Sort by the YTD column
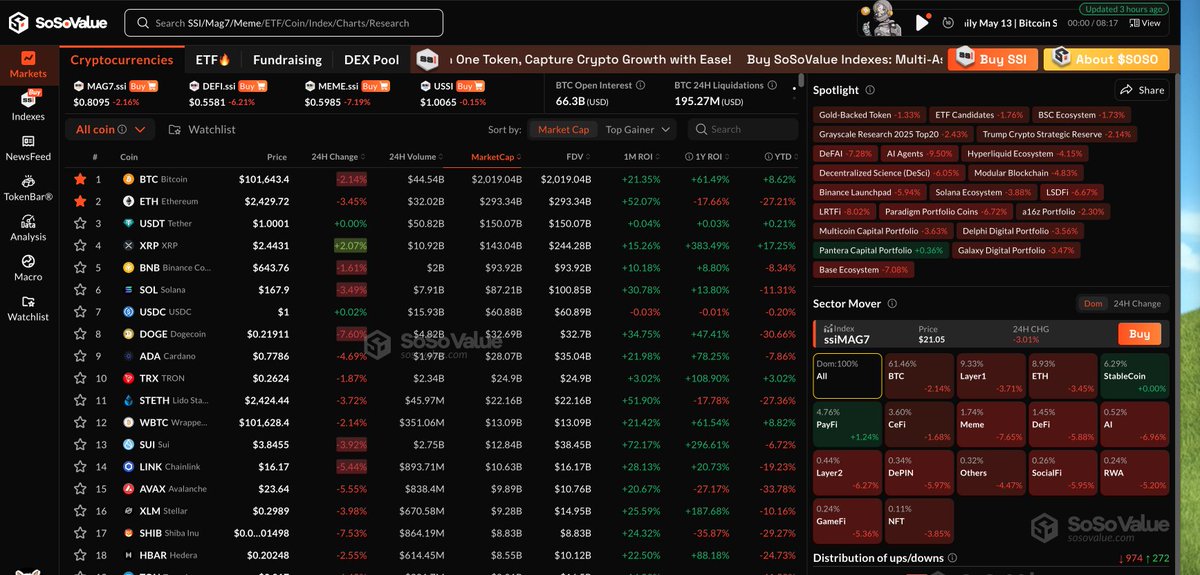This screenshot has width=1200, height=575. tap(783, 157)
